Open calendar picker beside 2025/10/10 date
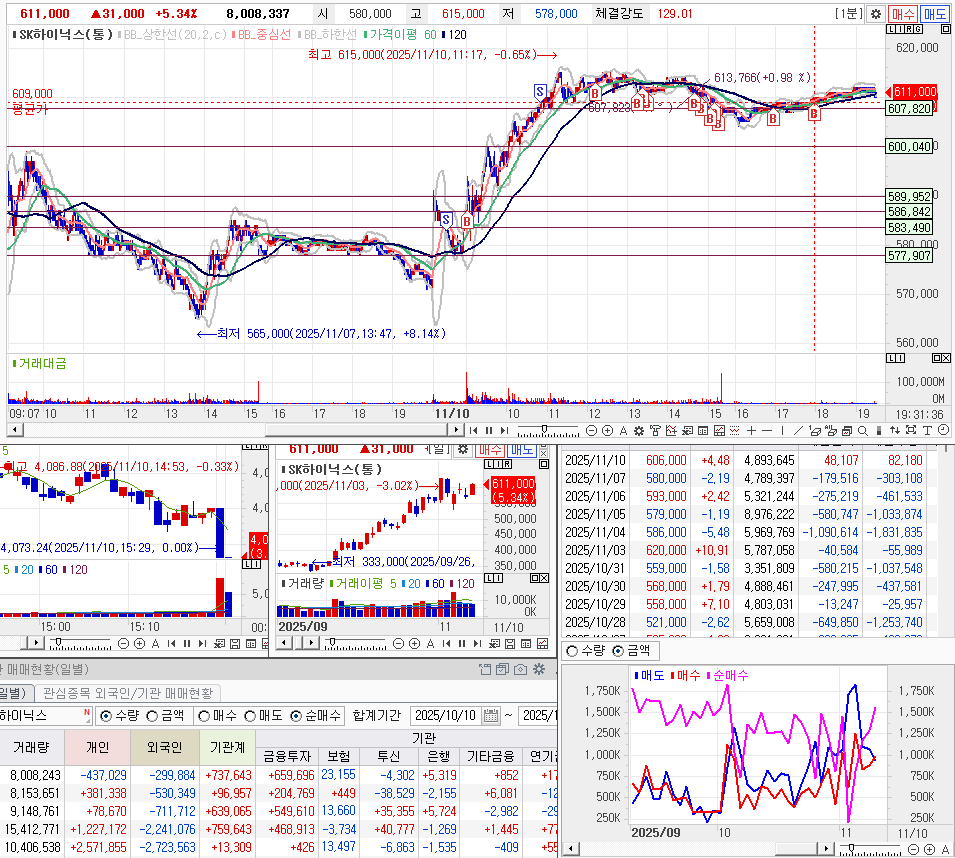955x858 pixels. [x=491, y=716]
